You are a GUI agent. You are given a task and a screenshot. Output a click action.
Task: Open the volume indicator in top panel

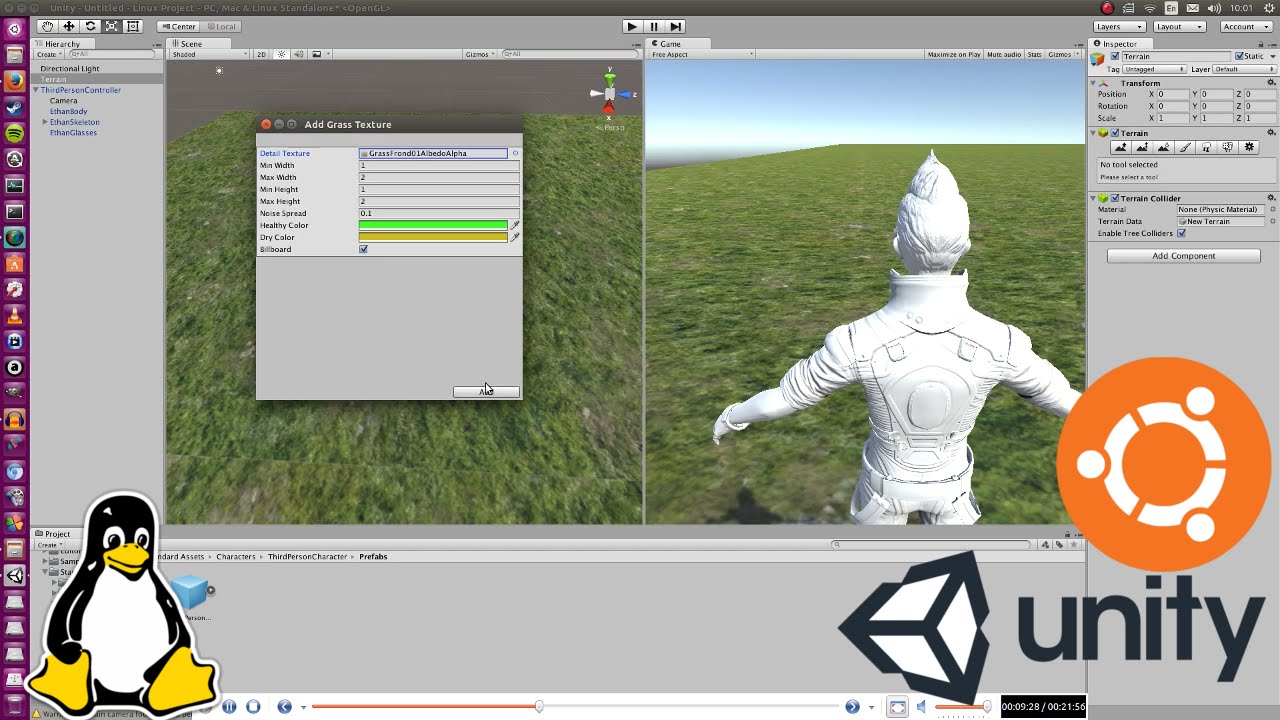click(x=1216, y=8)
